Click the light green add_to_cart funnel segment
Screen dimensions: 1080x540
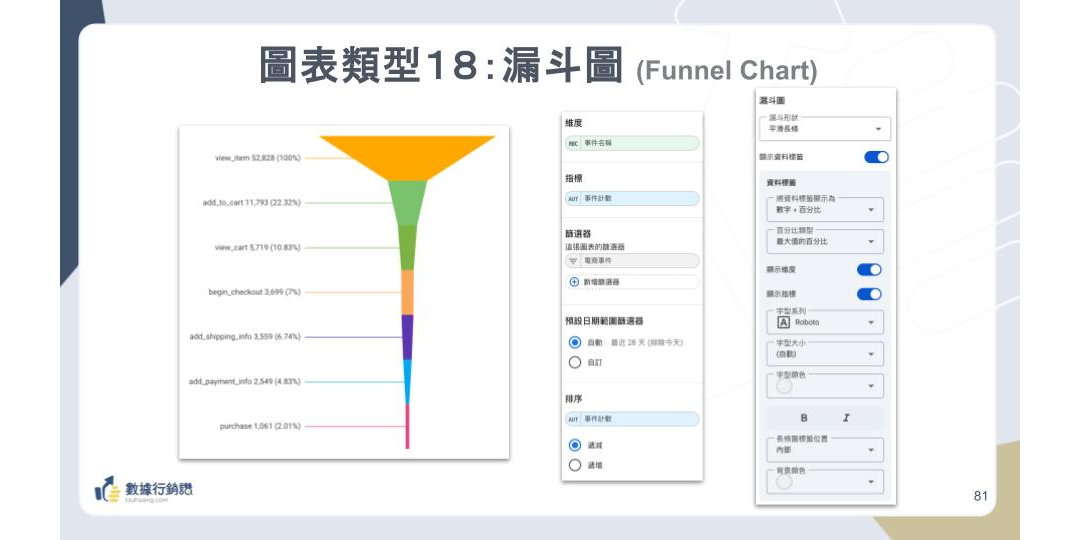point(407,202)
